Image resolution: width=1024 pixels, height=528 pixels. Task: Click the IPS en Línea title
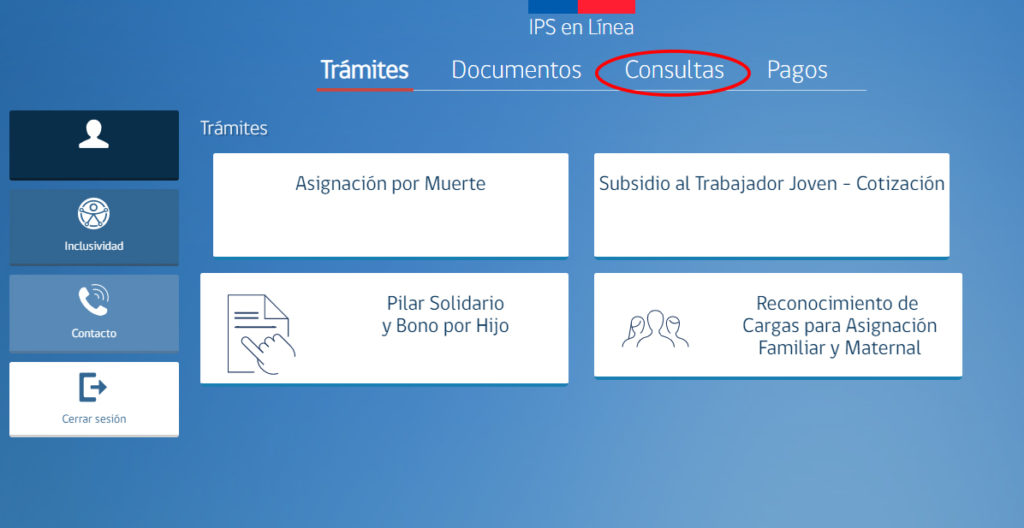point(581,28)
